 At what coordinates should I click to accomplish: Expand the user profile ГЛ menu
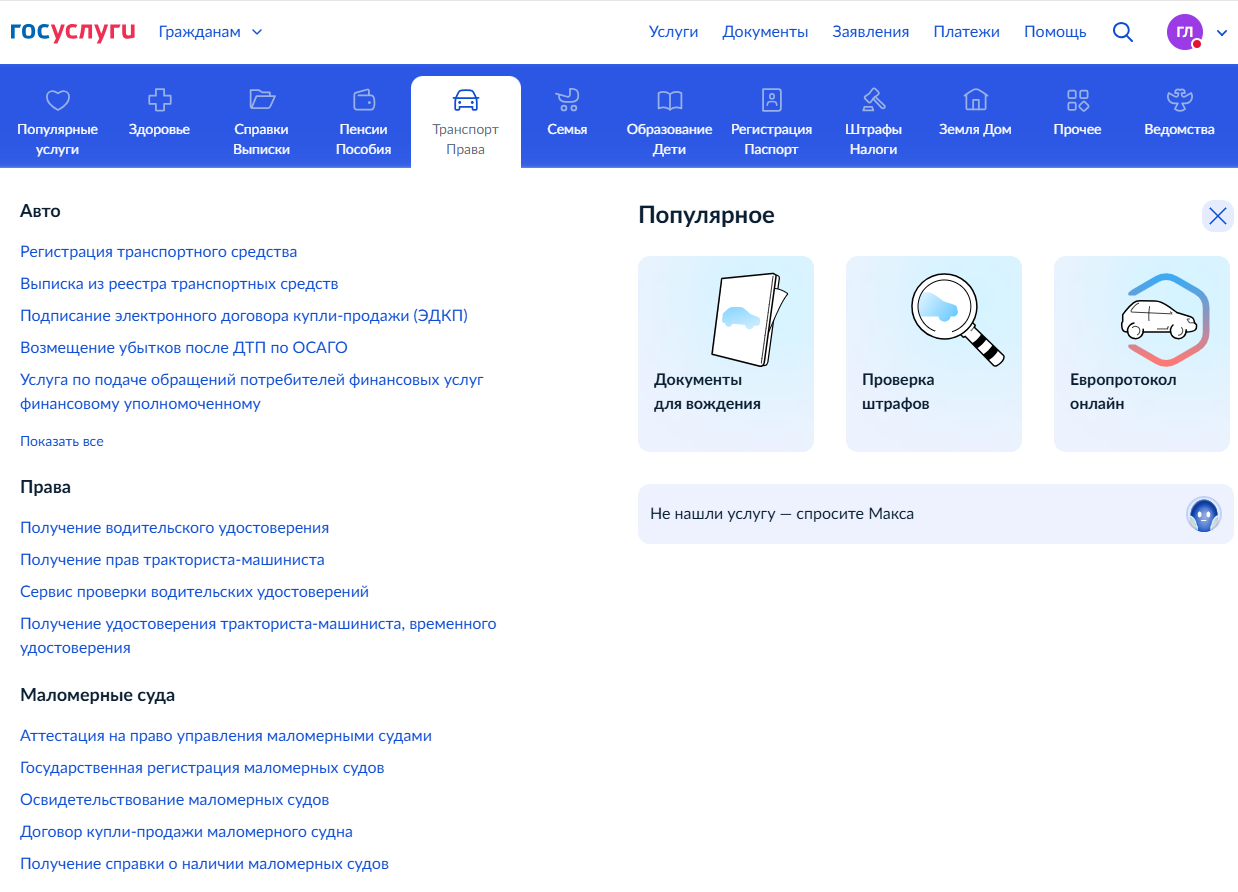(1197, 32)
